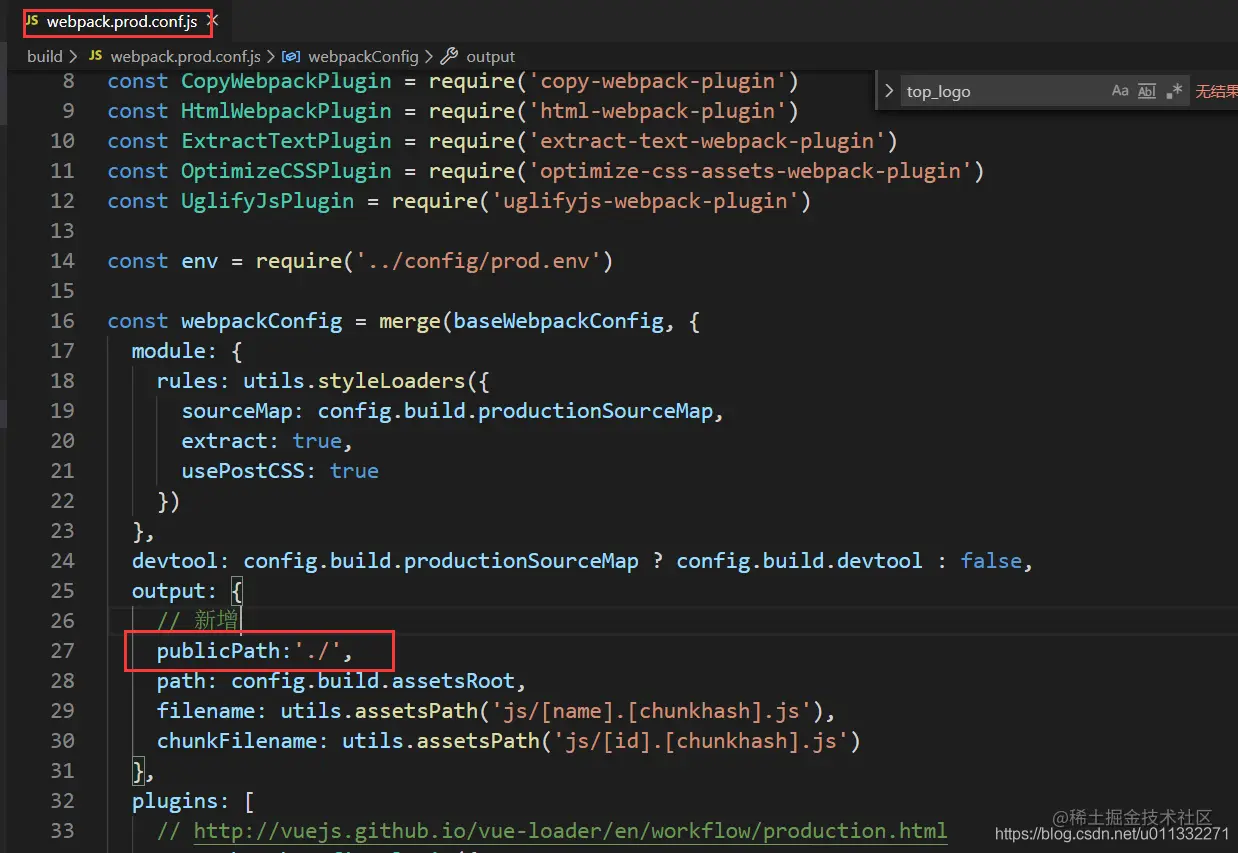1238x853 pixels.
Task: Toggle Use Regular Expression in find widget
Action: [1174, 91]
